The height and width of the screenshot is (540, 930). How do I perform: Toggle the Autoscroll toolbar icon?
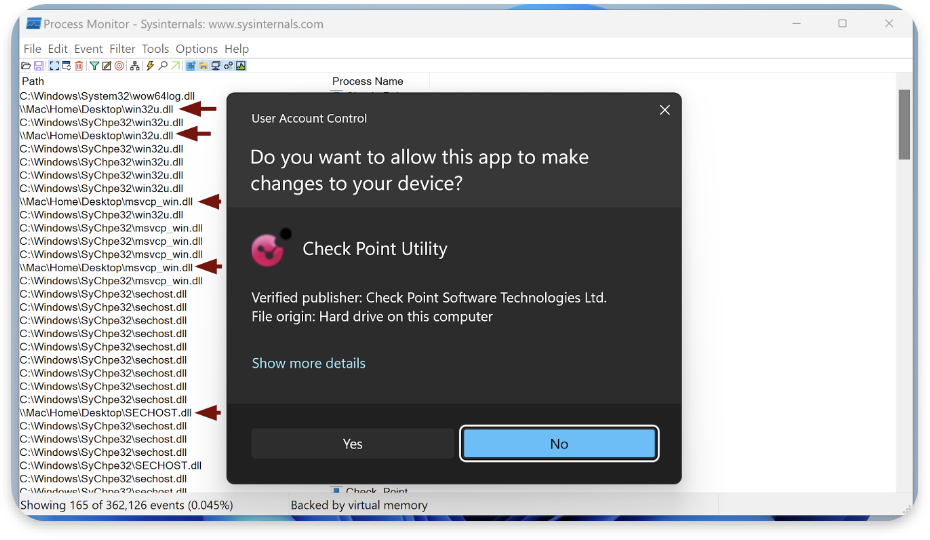(x=66, y=66)
